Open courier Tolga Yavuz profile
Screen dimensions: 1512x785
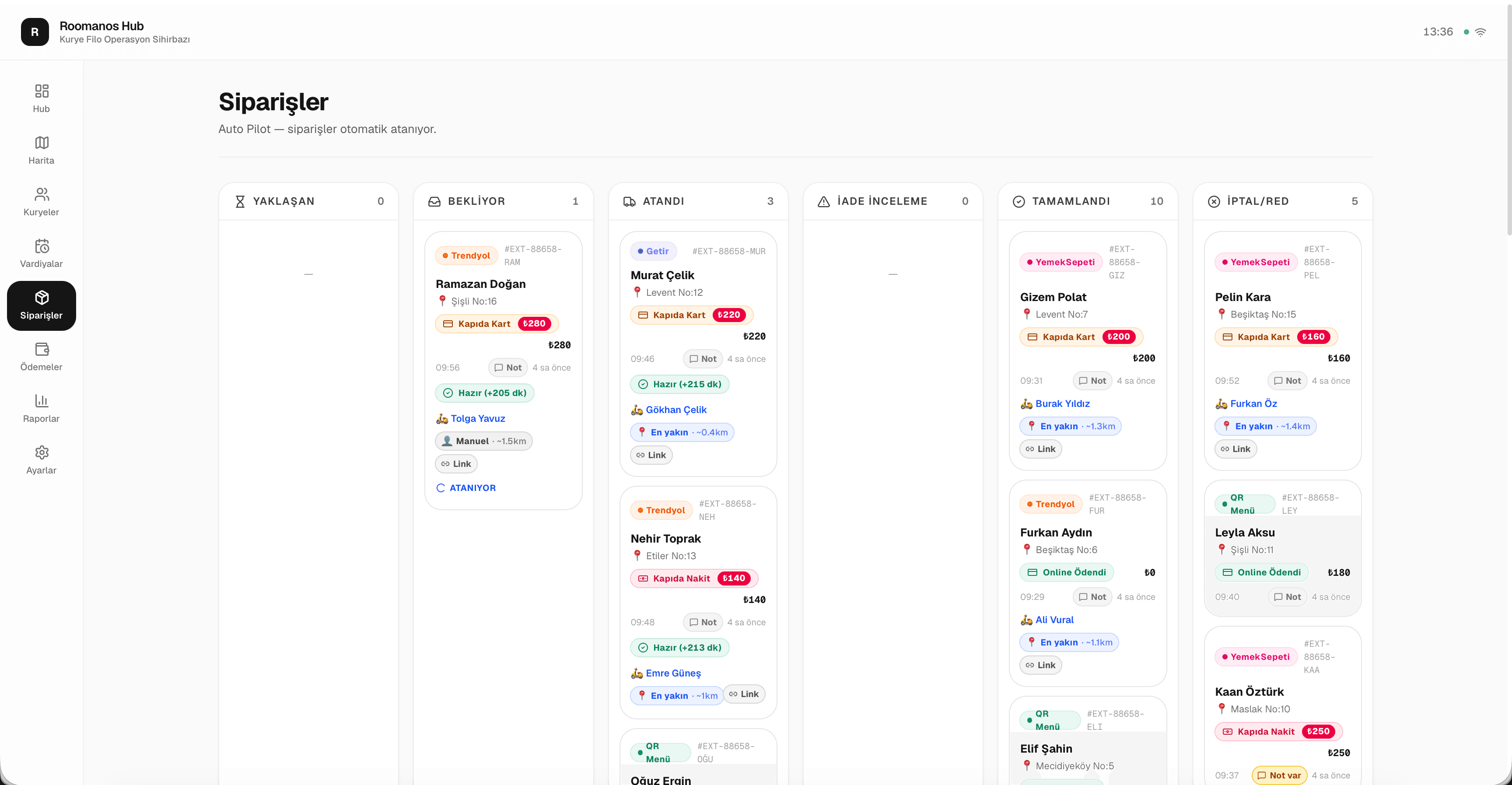click(478, 419)
